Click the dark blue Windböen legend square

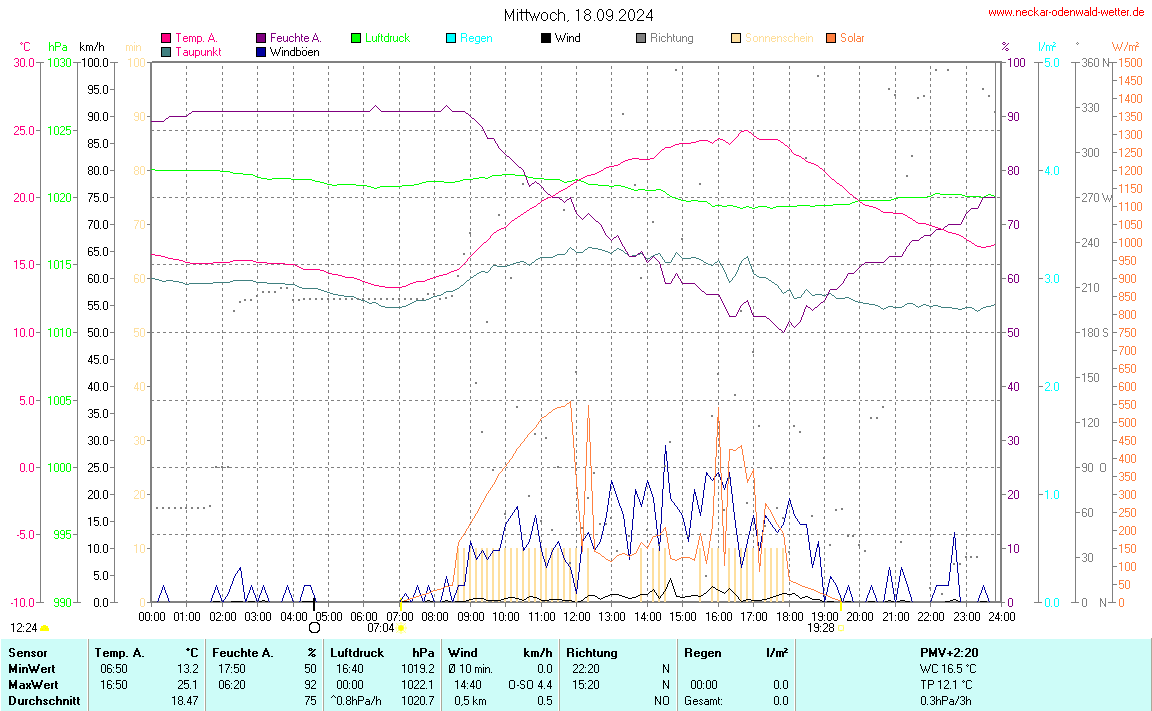(261, 51)
